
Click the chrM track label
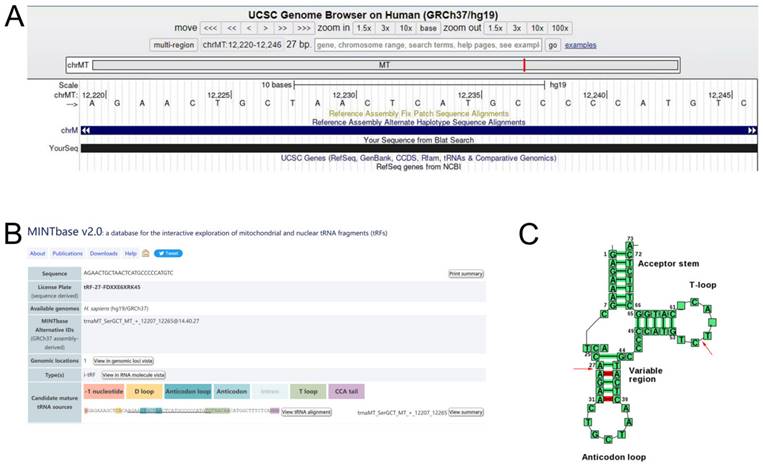[x=69, y=130]
